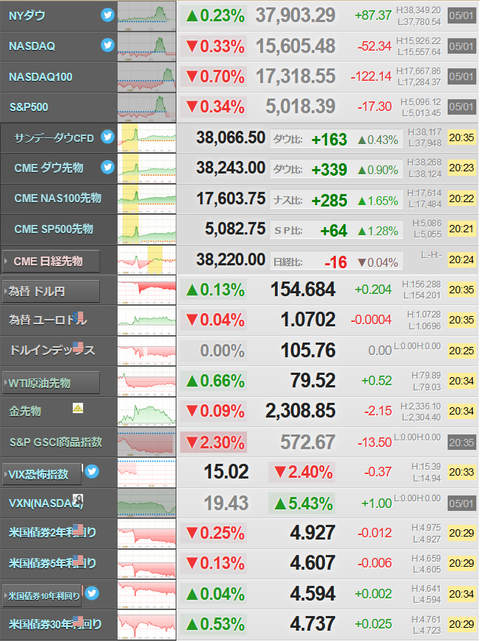Image resolution: width=480 pixels, height=641 pixels.
Task: Expand the VIX恐怖指数 button
Action: pyautogui.click(x=42, y=474)
